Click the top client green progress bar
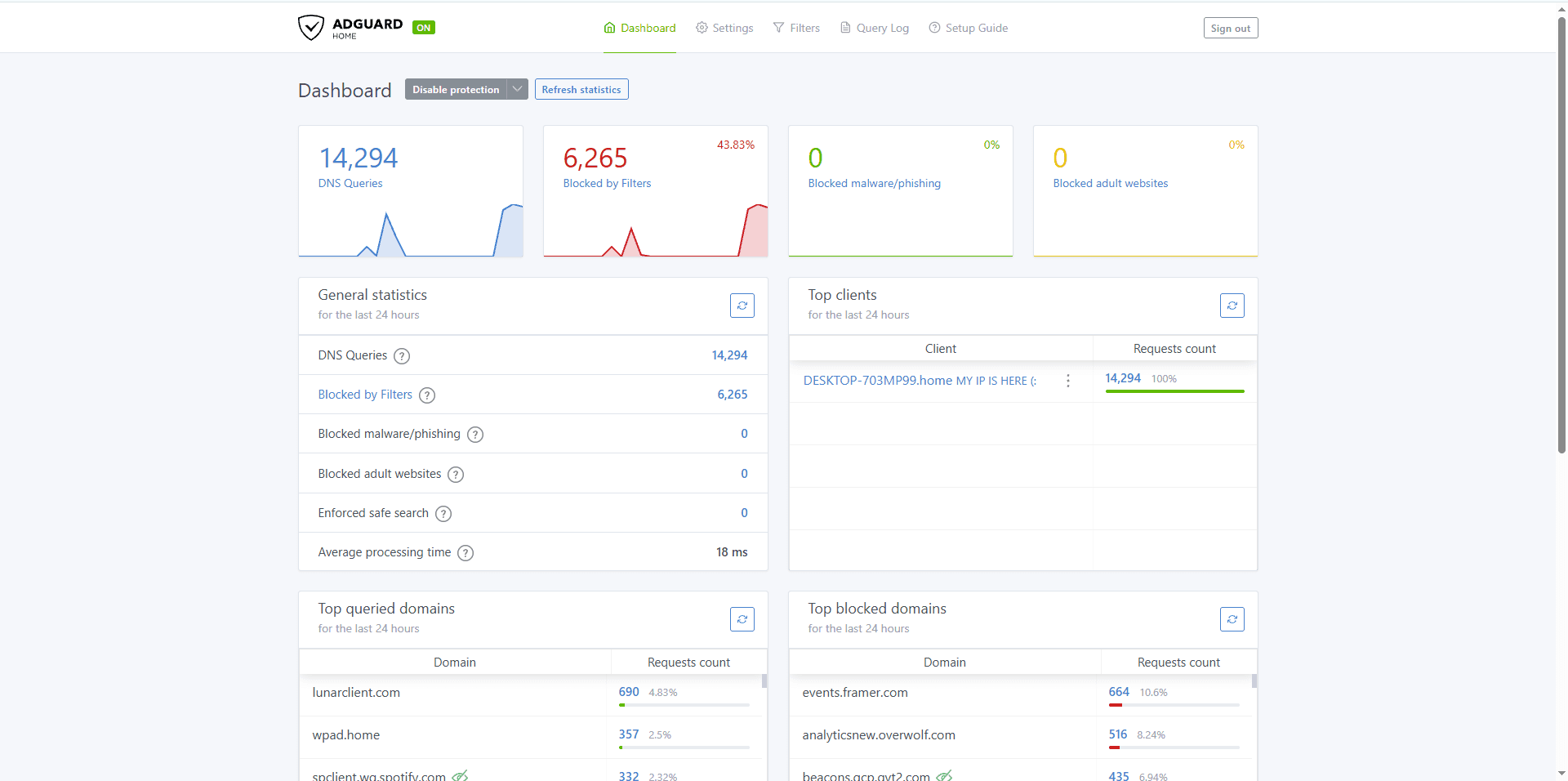This screenshot has height=781, width=1568. 1174,391
